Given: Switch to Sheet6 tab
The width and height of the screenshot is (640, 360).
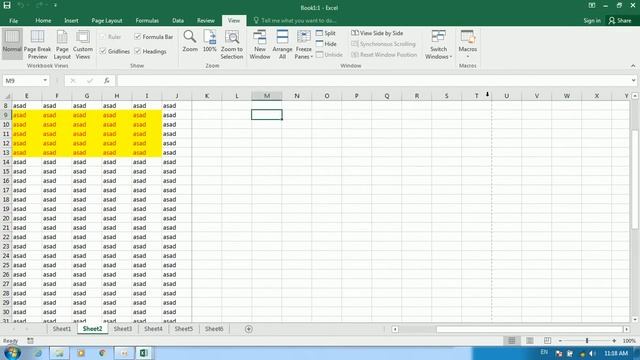Looking at the screenshot, I should pyautogui.click(x=214, y=329).
